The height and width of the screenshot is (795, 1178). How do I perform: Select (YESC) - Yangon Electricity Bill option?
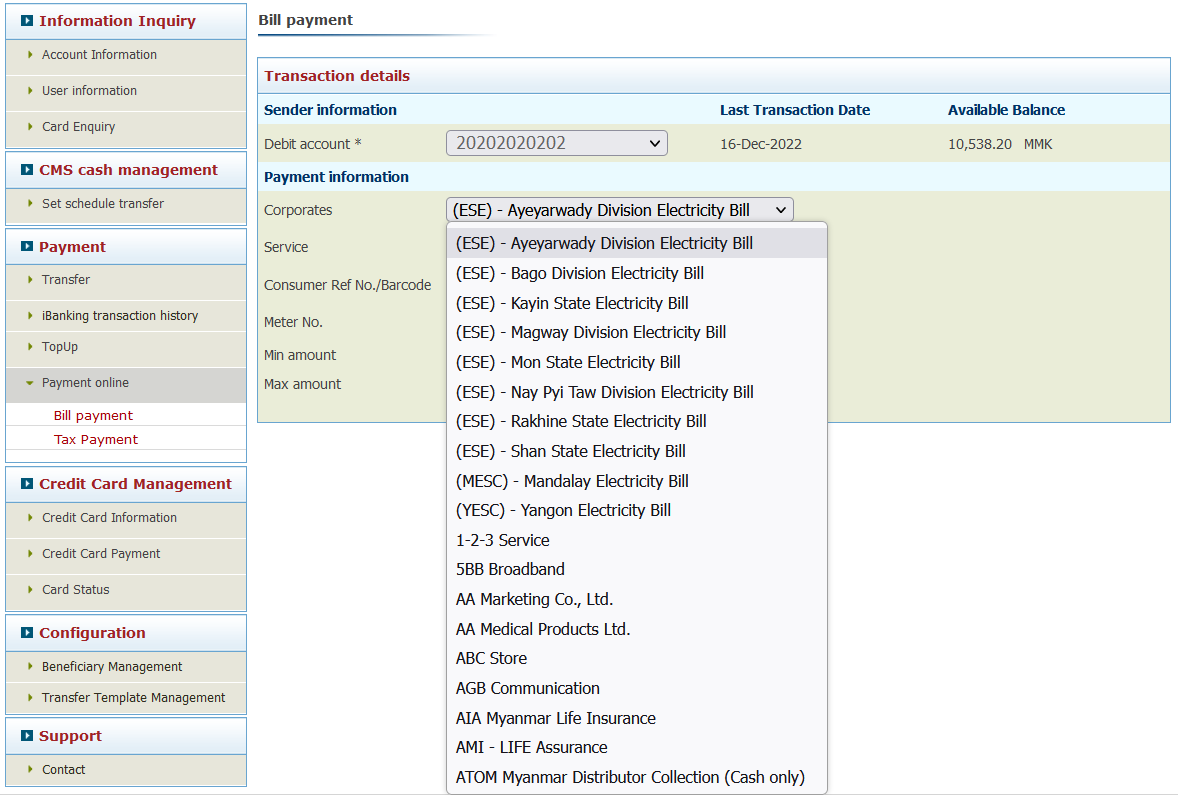(563, 510)
